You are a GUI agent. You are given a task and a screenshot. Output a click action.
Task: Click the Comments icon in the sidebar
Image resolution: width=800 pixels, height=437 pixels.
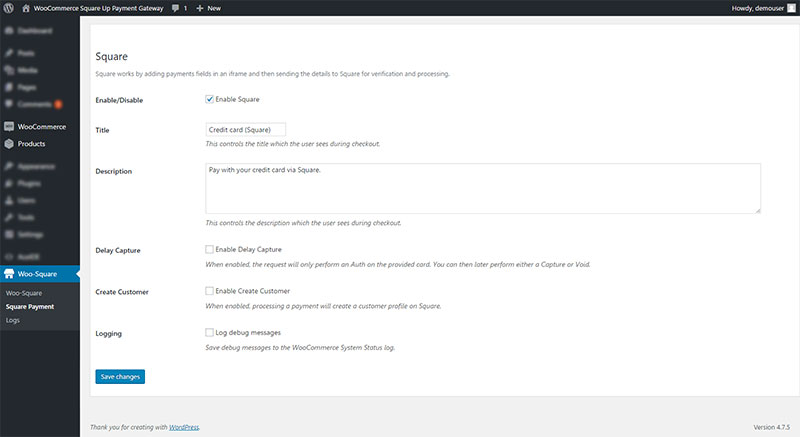point(9,104)
